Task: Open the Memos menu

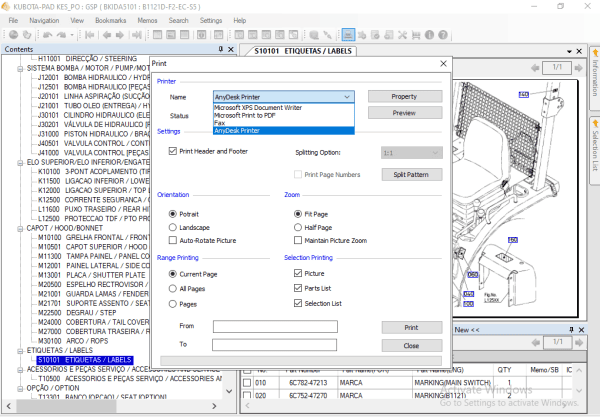Action: [147, 20]
